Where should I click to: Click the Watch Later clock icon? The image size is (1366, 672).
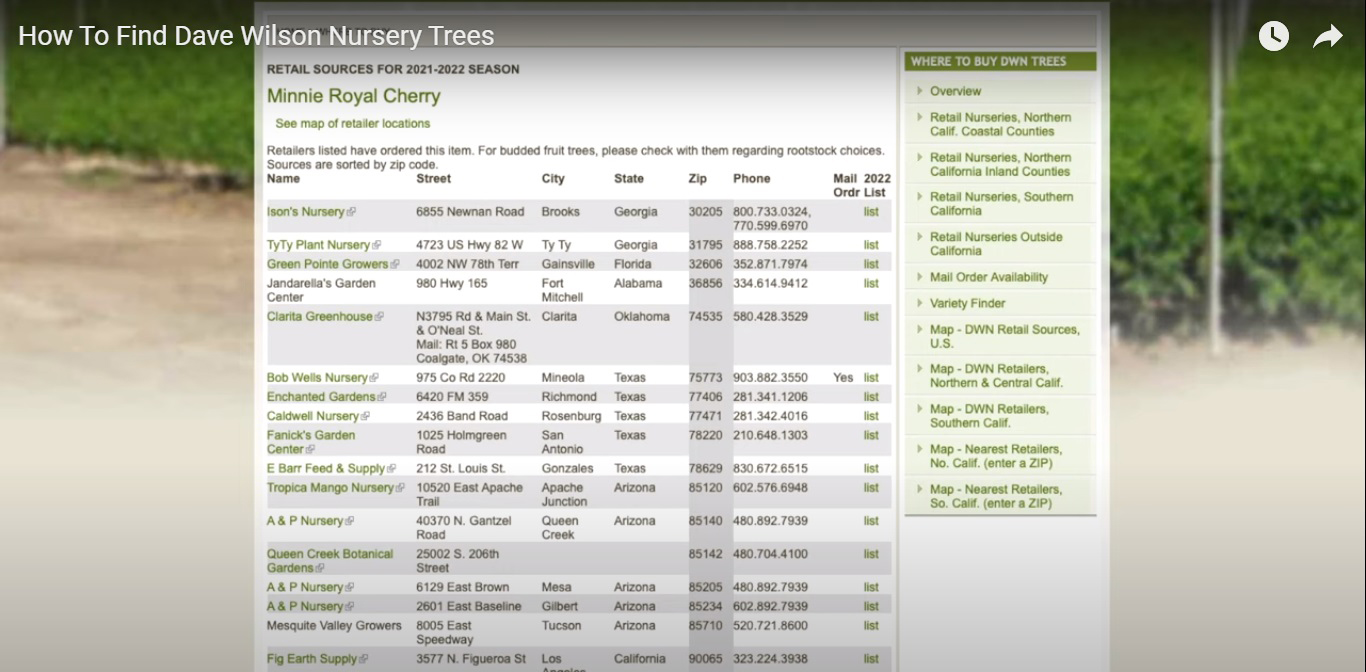click(x=1273, y=37)
